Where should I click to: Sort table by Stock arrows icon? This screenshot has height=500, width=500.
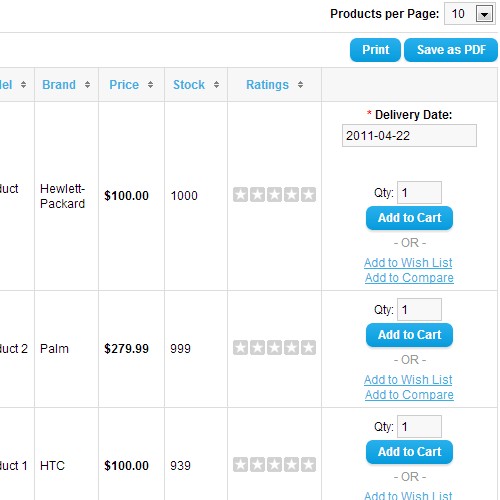(x=216, y=85)
